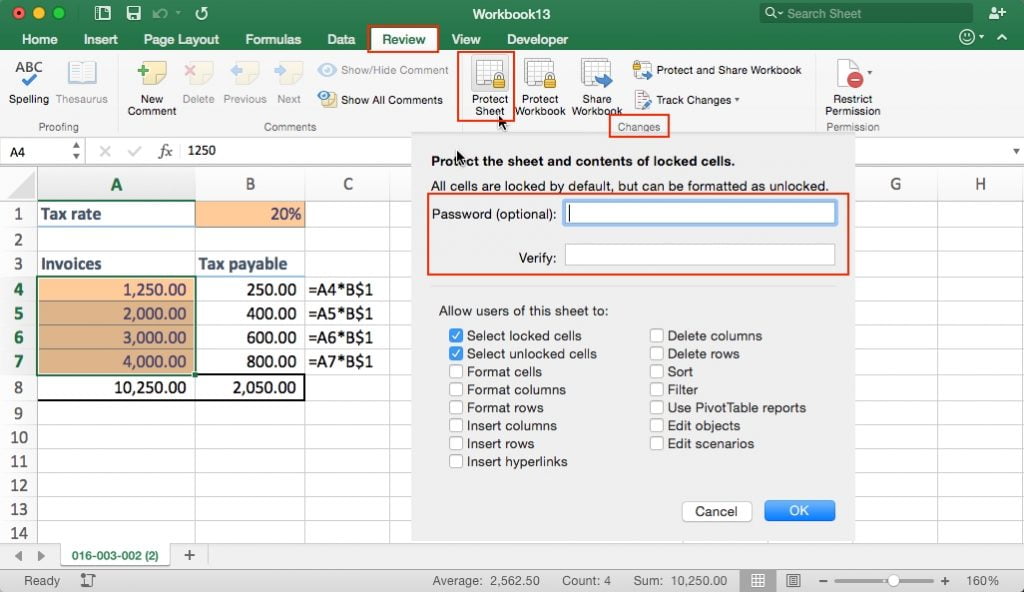Click the fx insert function icon
This screenshot has width=1024, height=592.
[x=165, y=151]
